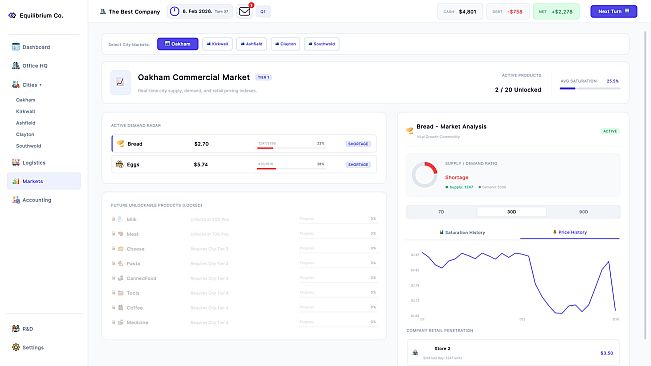Click the R&D icon in sidebar
This screenshot has height=366, width=651.
click(16, 329)
